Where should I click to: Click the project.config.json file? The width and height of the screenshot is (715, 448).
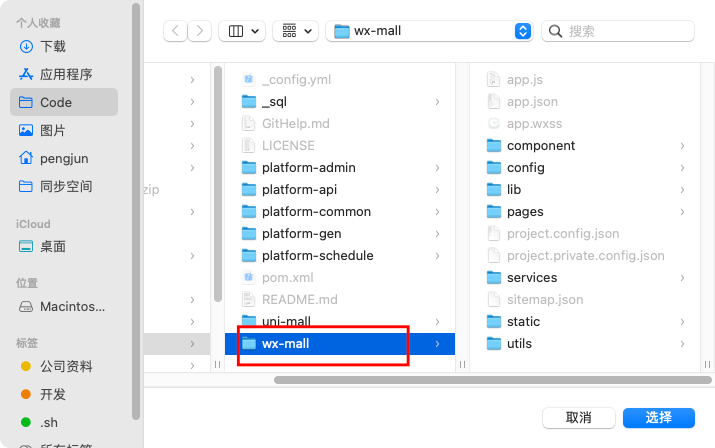(585, 234)
